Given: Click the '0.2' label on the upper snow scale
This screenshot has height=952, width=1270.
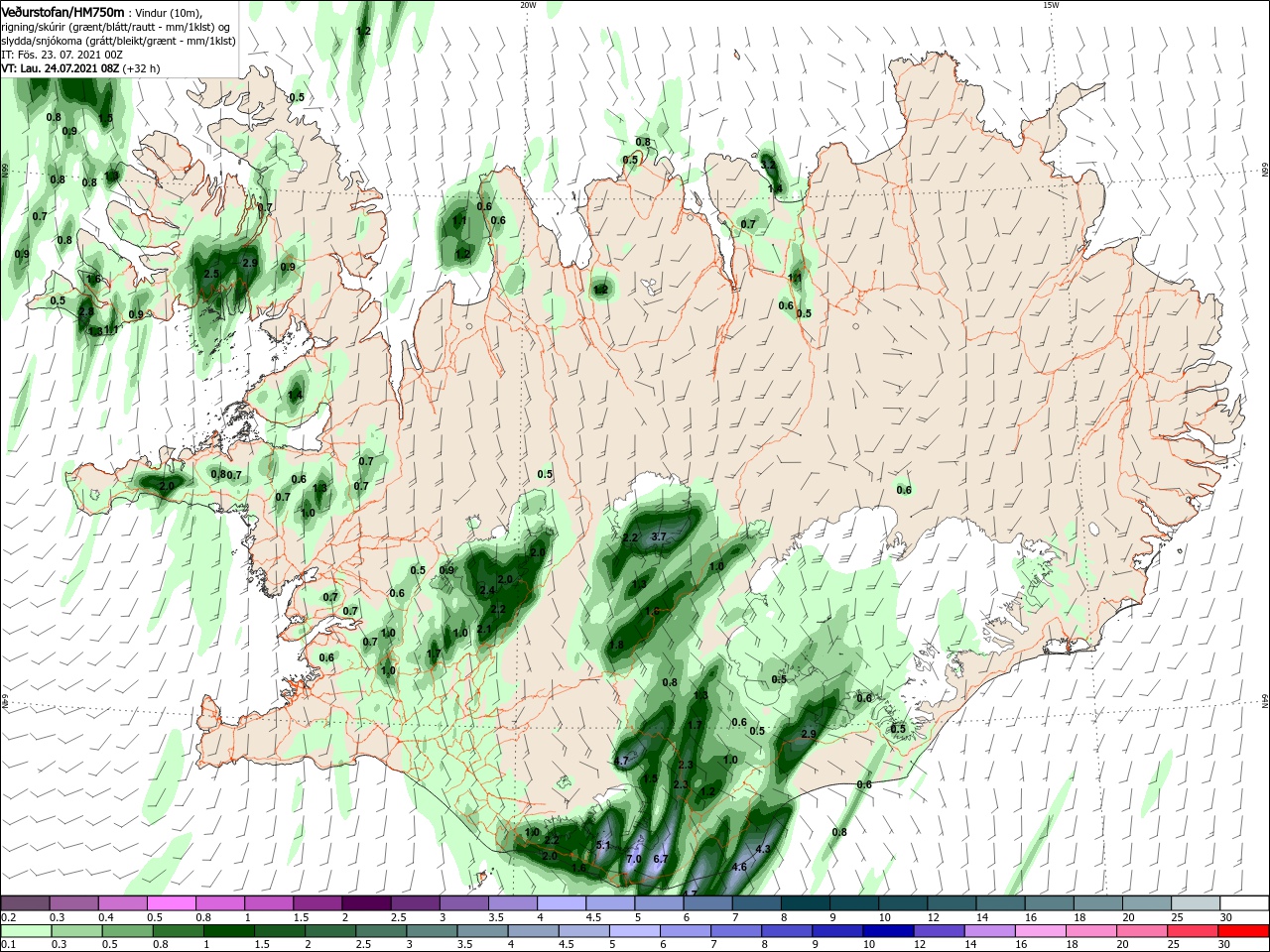Looking at the screenshot, I should [x=8, y=917].
